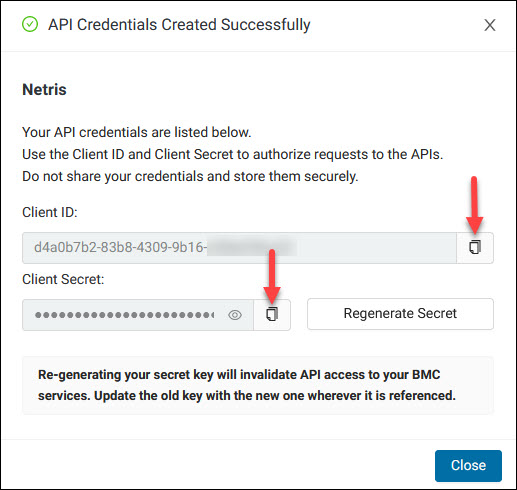The width and height of the screenshot is (517, 490).
Task: Copy the Client ID to clipboard
Action: click(x=475, y=248)
